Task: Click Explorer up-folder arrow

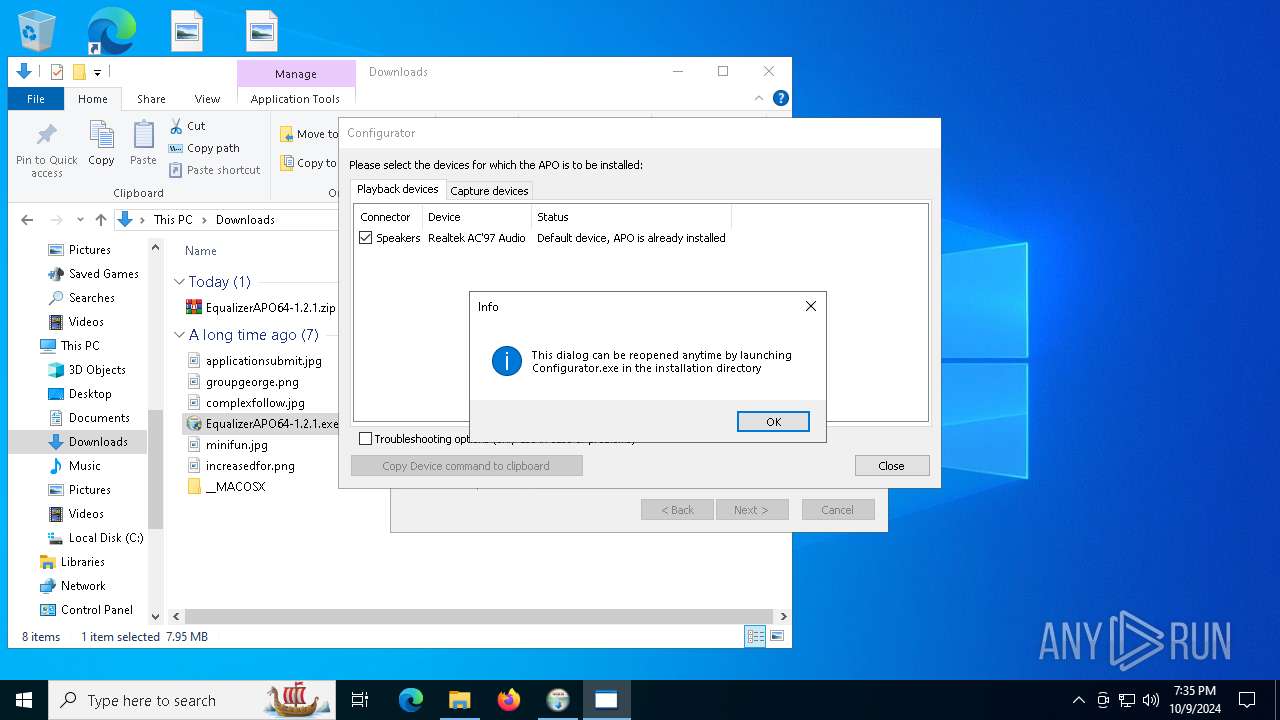Action: click(x=101, y=220)
